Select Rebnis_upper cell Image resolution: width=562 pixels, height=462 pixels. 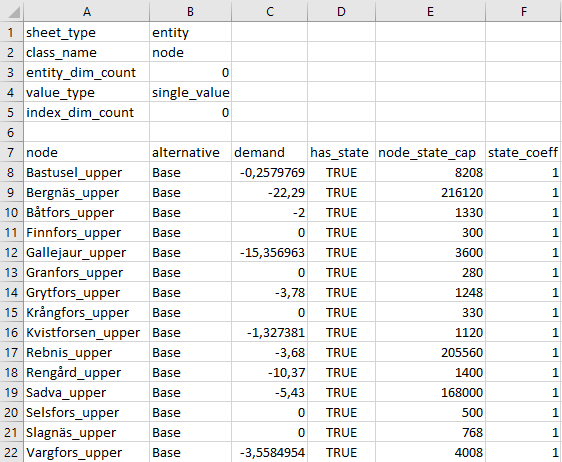(87, 353)
